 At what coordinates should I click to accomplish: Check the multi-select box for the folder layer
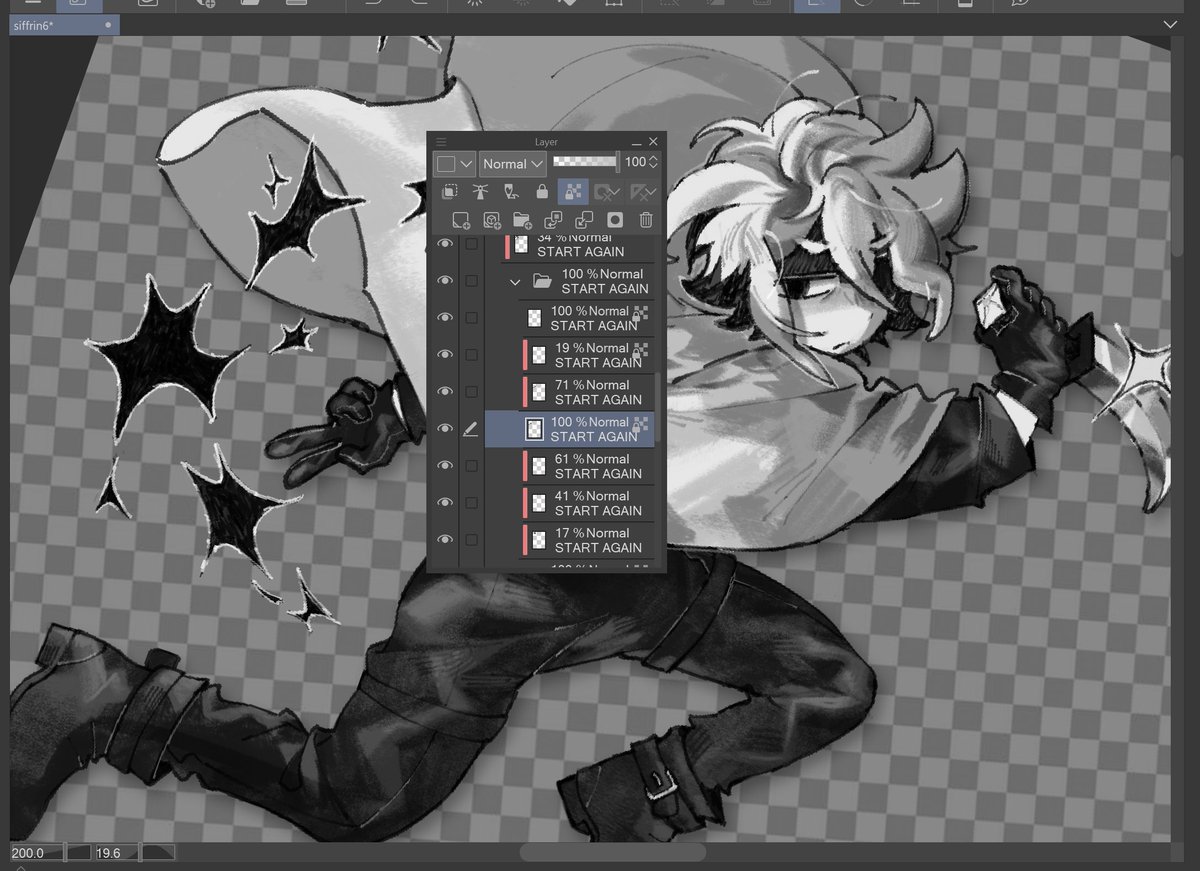[x=471, y=281]
